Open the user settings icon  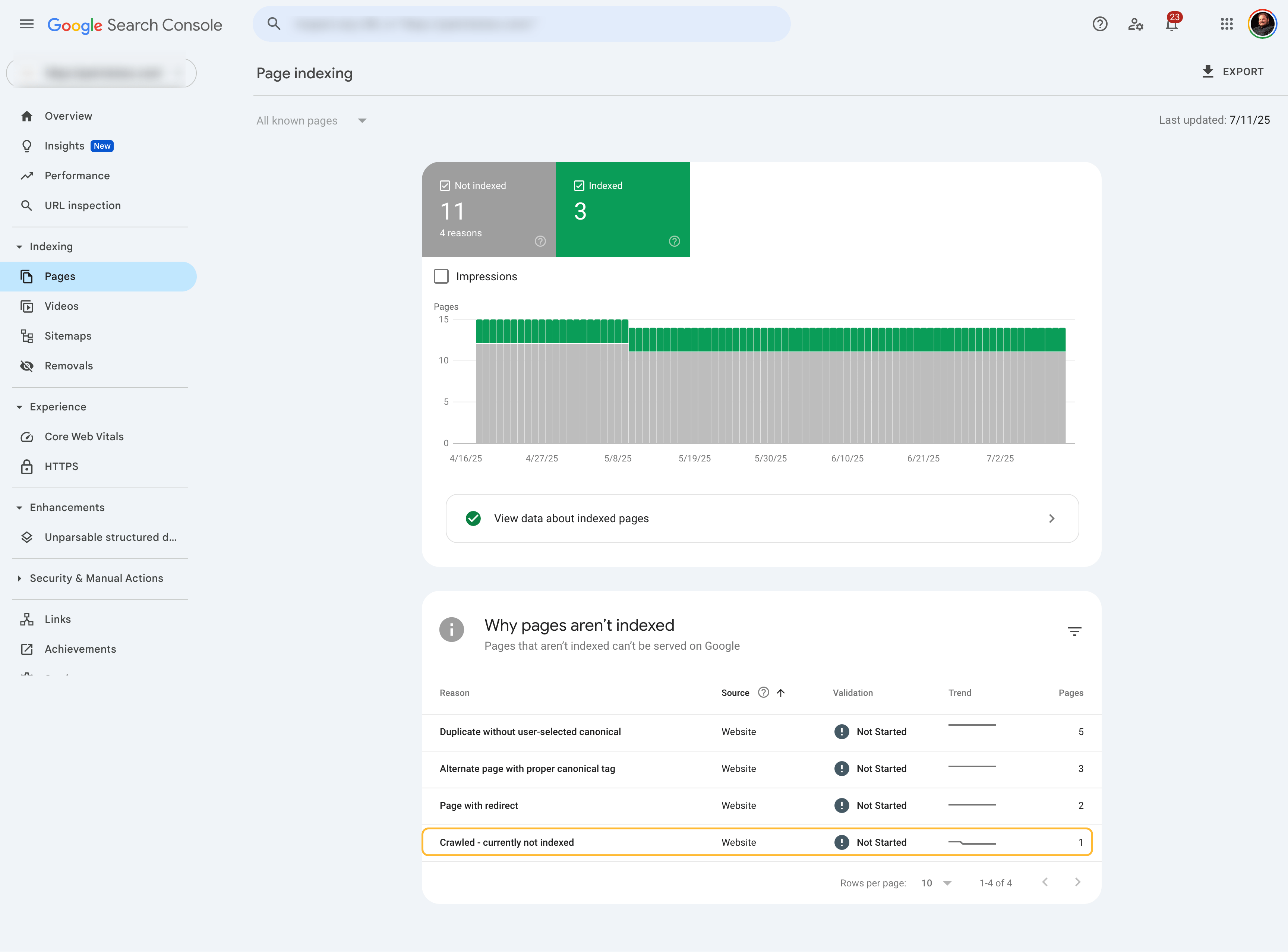[x=1135, y=24]
